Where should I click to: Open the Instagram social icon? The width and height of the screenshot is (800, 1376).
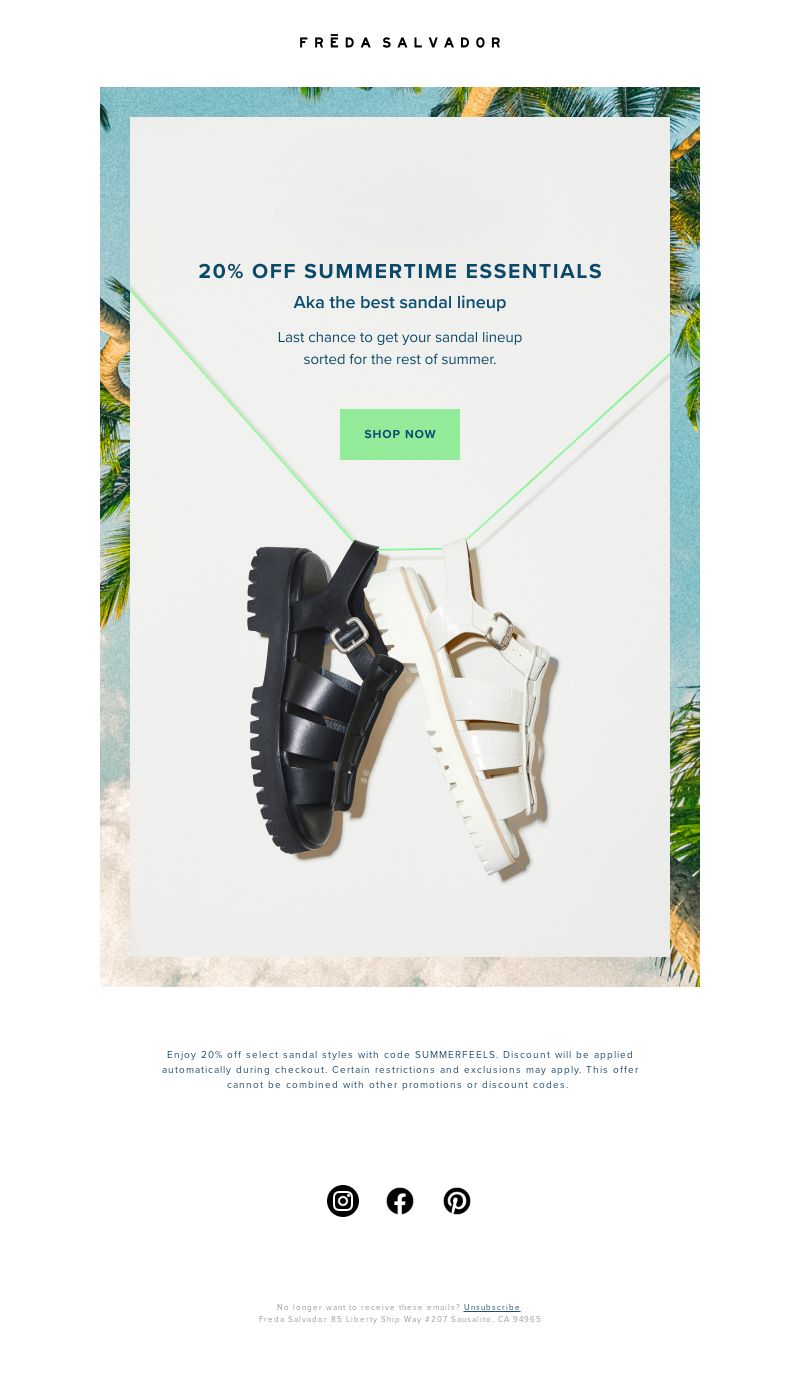(x=343, y=1201)
